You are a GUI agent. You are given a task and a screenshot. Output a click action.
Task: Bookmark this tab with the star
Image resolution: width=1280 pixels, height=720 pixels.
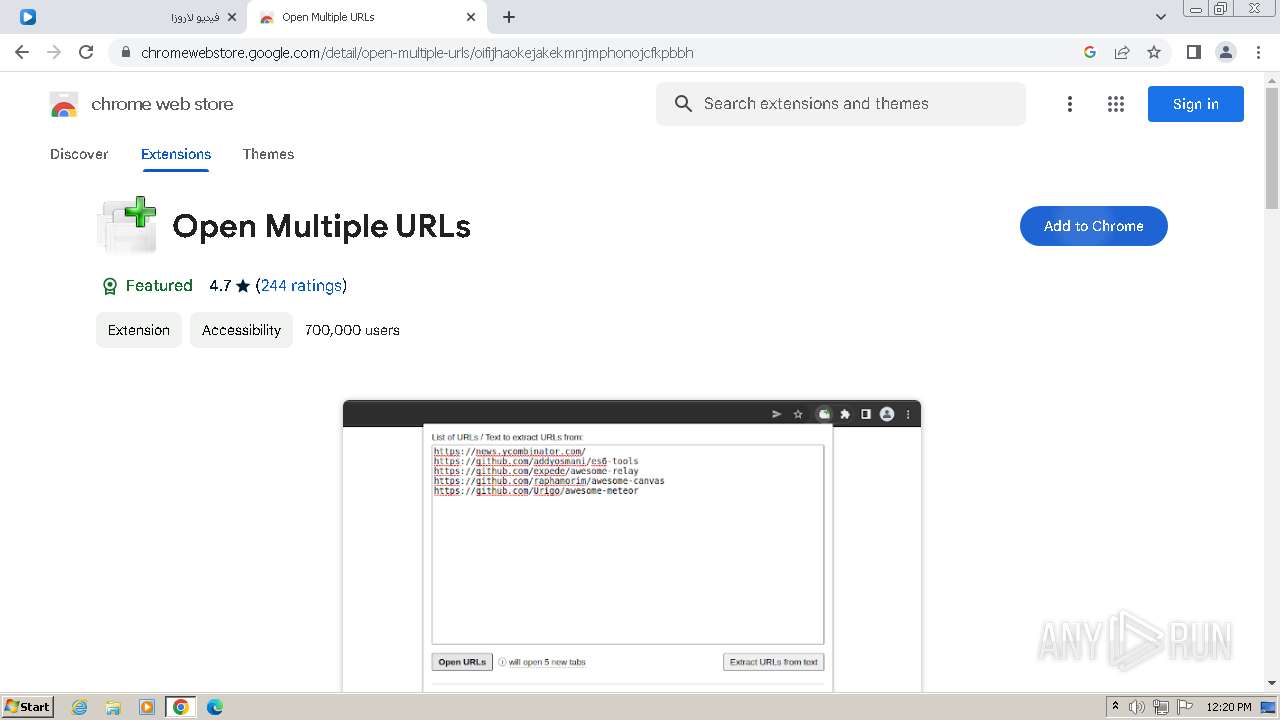tap(1154, 52)
